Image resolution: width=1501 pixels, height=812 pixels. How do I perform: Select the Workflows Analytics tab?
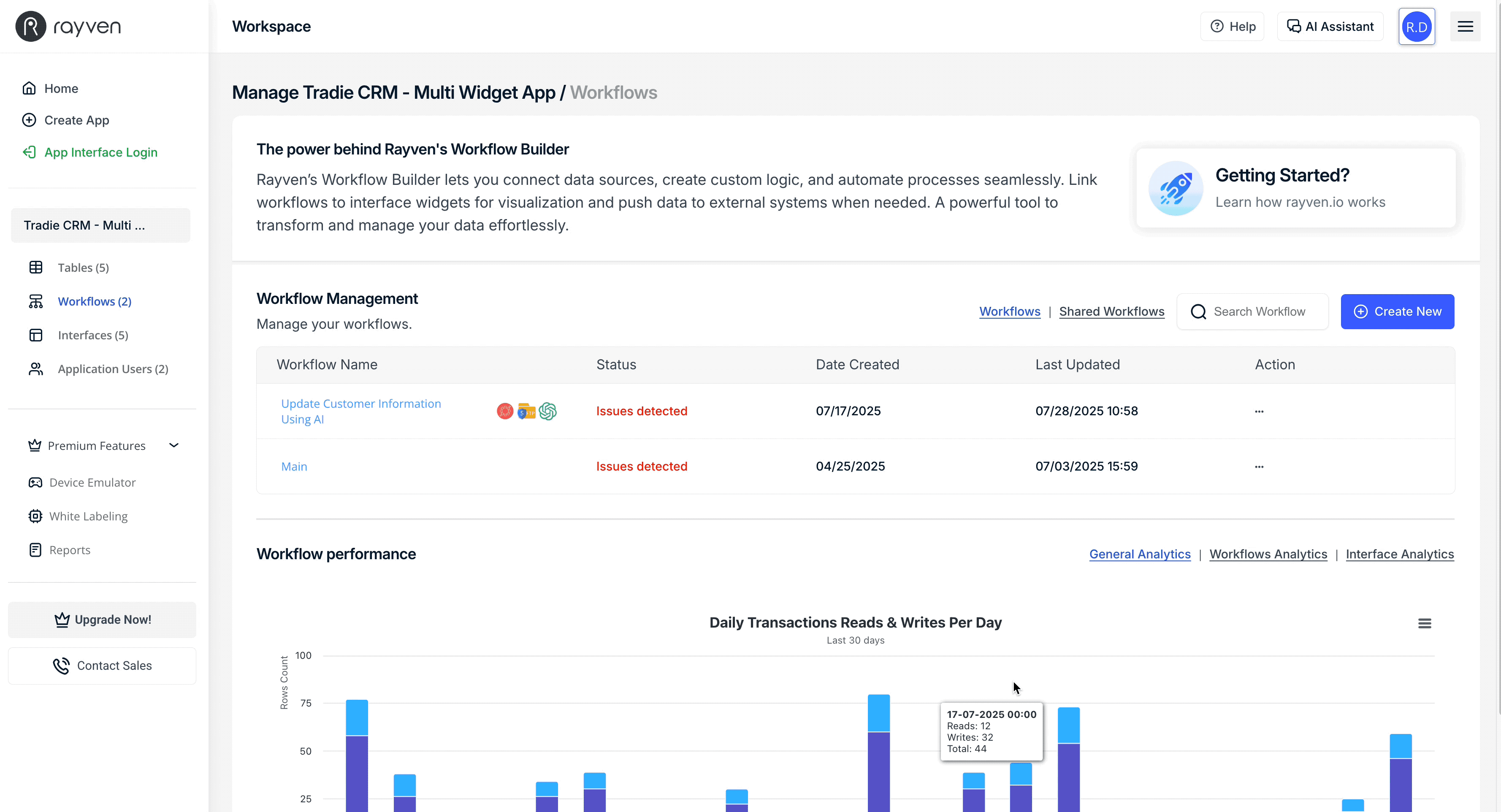1268,554
